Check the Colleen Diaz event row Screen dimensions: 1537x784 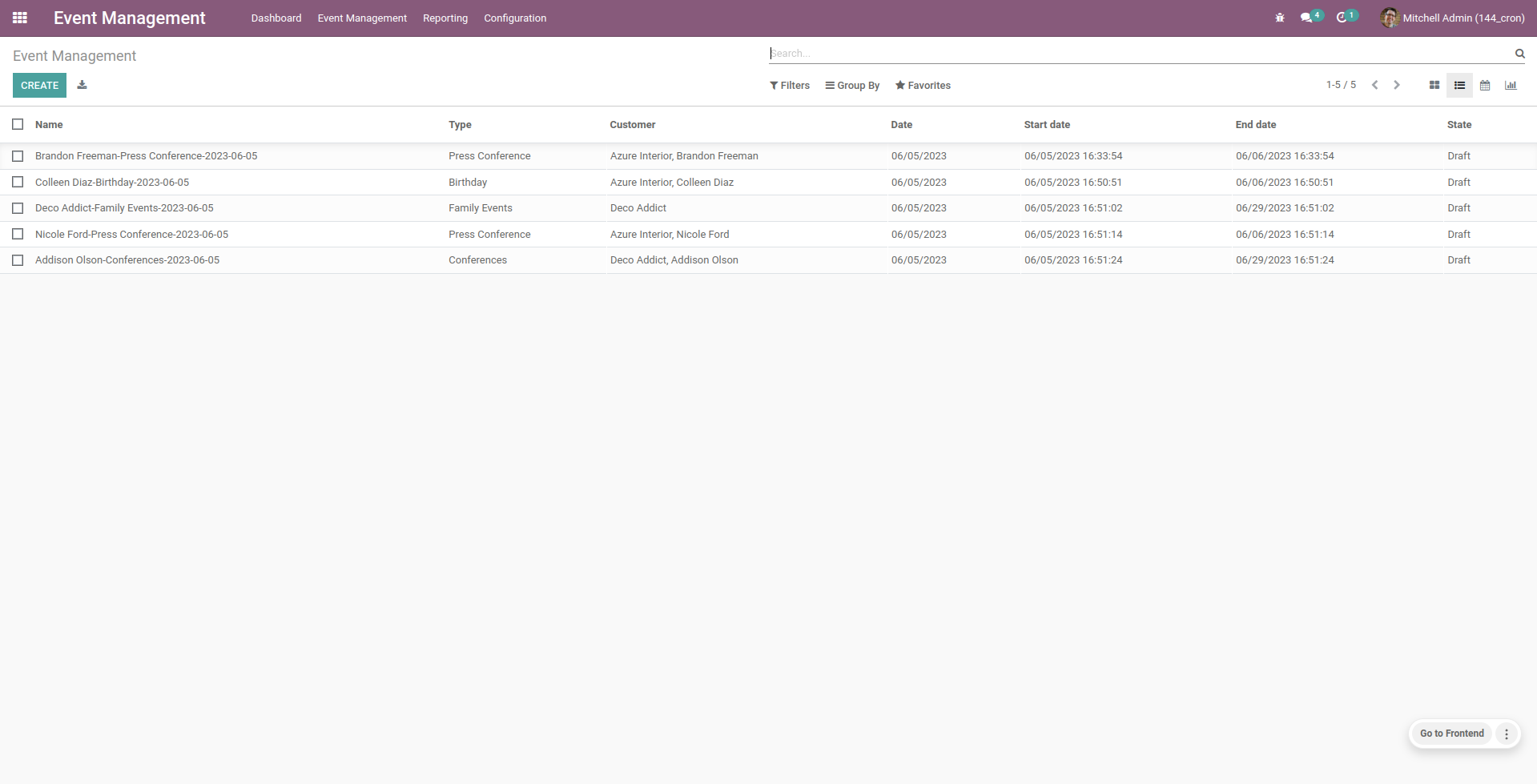(18, 183)
